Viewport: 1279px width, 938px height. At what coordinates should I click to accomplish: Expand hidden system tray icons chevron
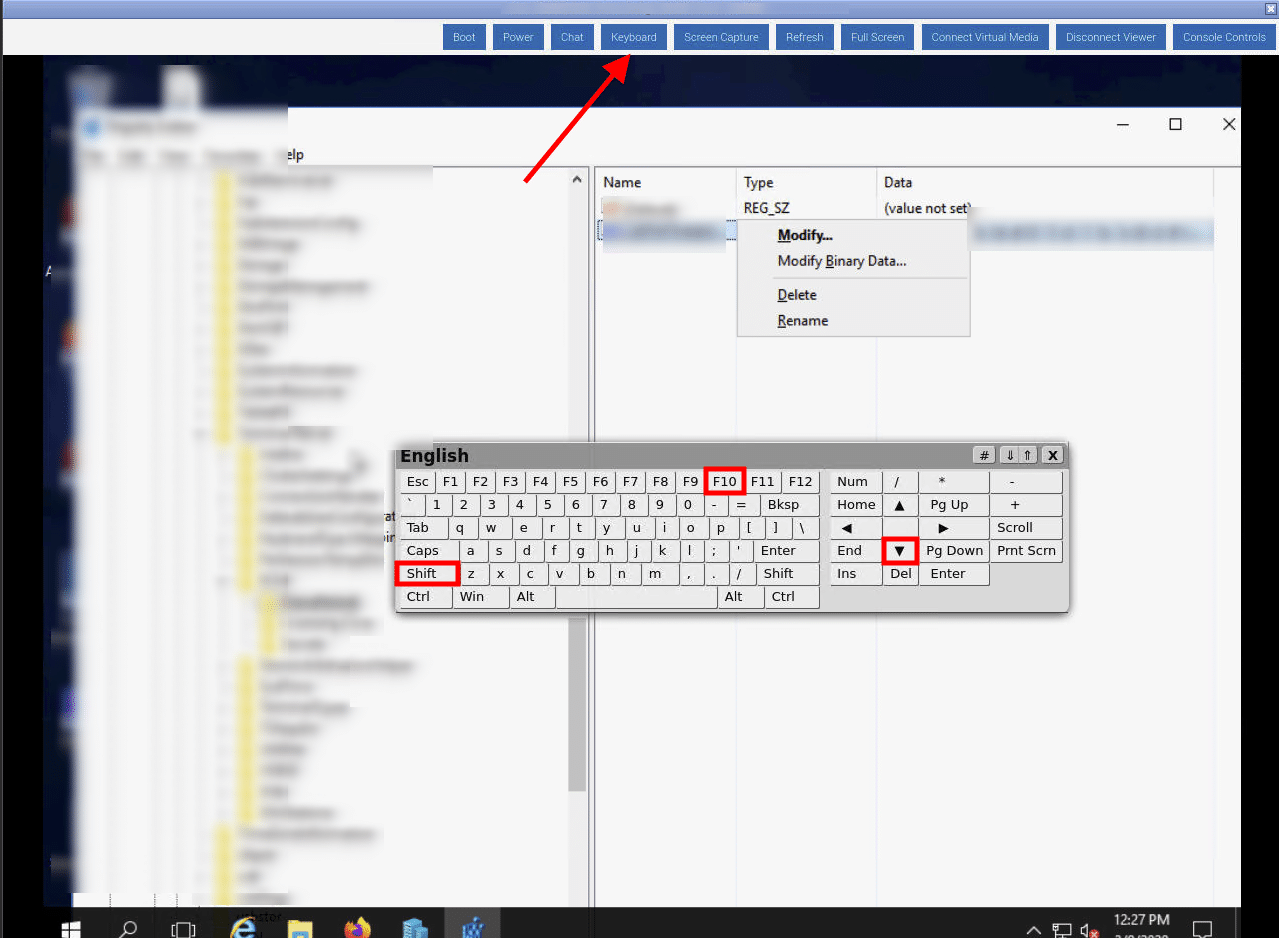(x=1034, y=930)
